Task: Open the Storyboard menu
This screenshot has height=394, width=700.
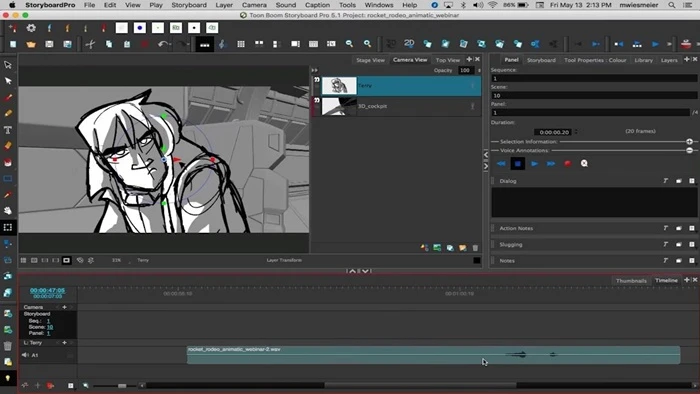Action: pos(189,5)
